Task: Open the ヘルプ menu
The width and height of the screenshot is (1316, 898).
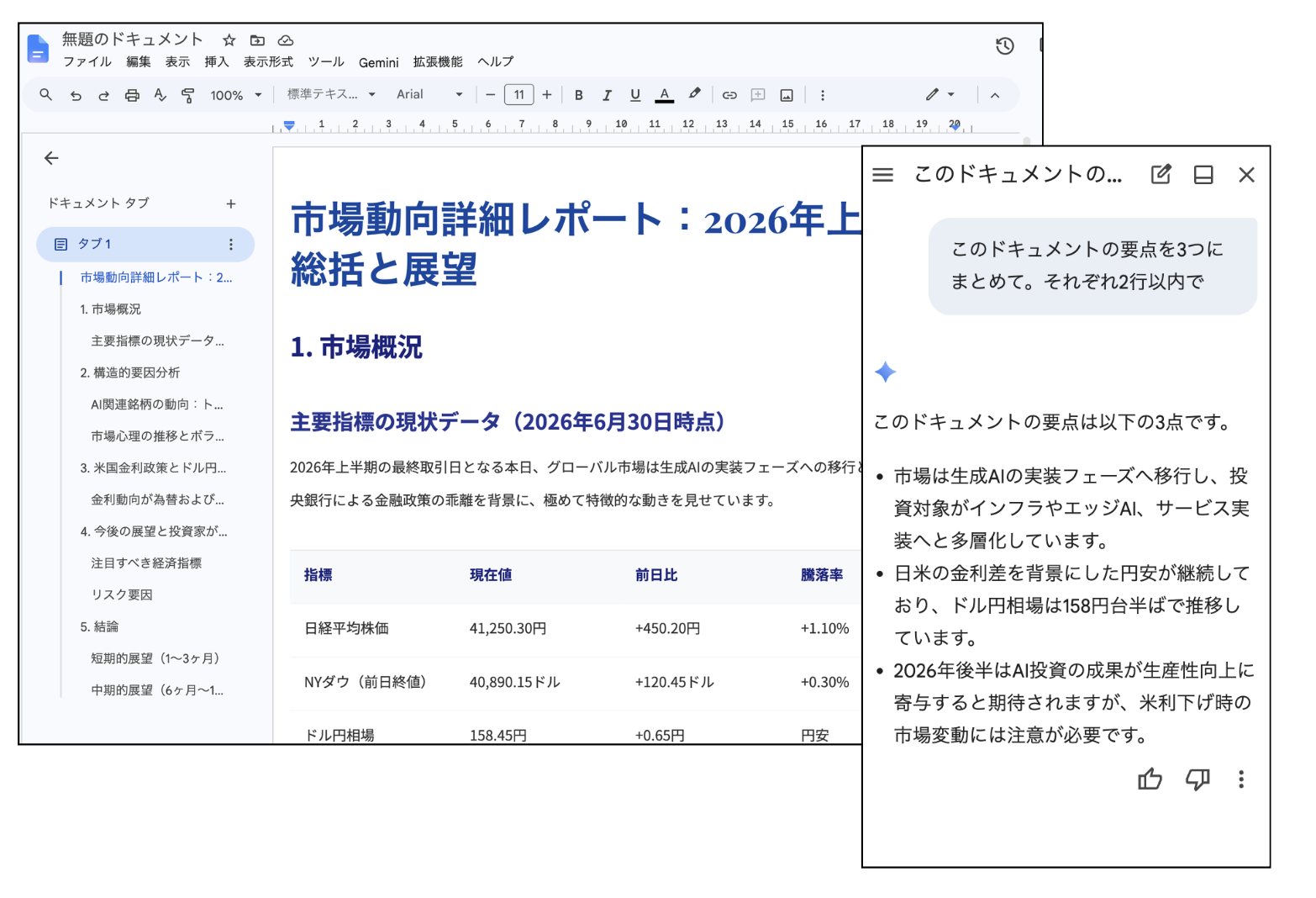Action: click(x=495, y=62)
